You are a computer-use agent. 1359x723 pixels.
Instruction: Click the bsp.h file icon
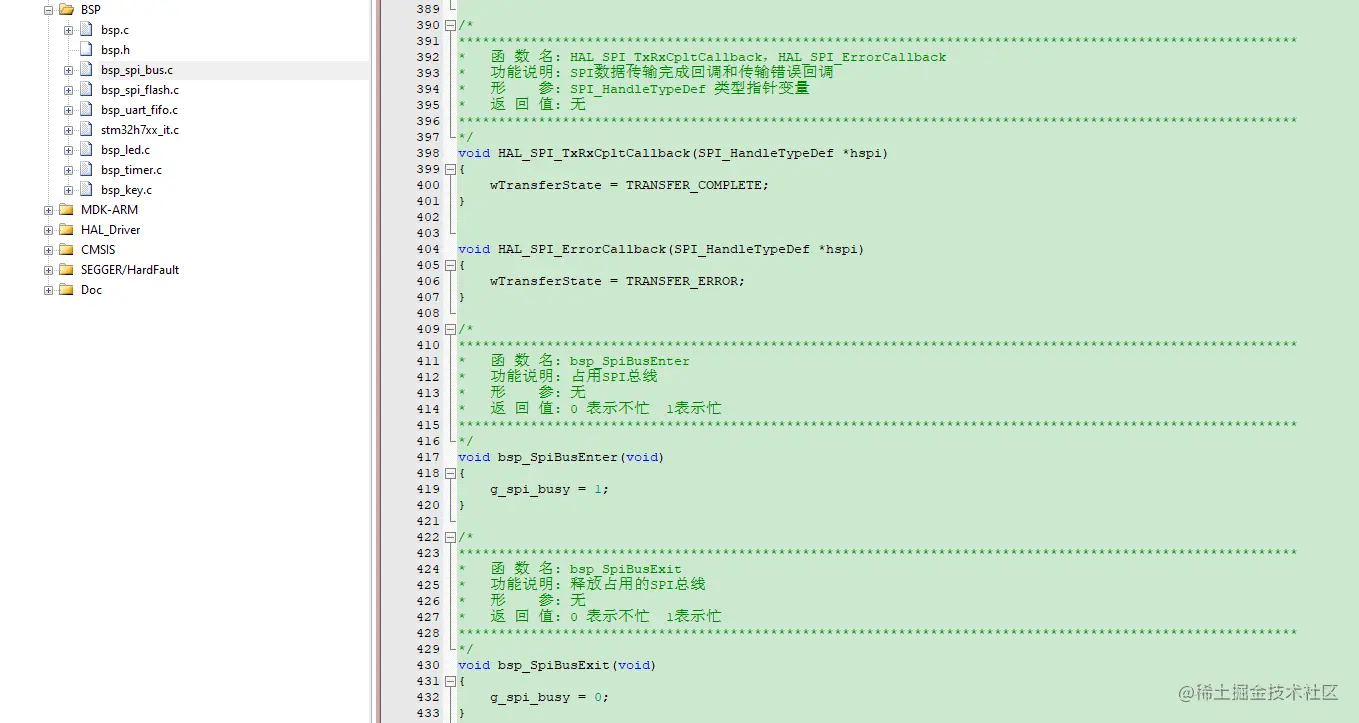tap(86, 50)
